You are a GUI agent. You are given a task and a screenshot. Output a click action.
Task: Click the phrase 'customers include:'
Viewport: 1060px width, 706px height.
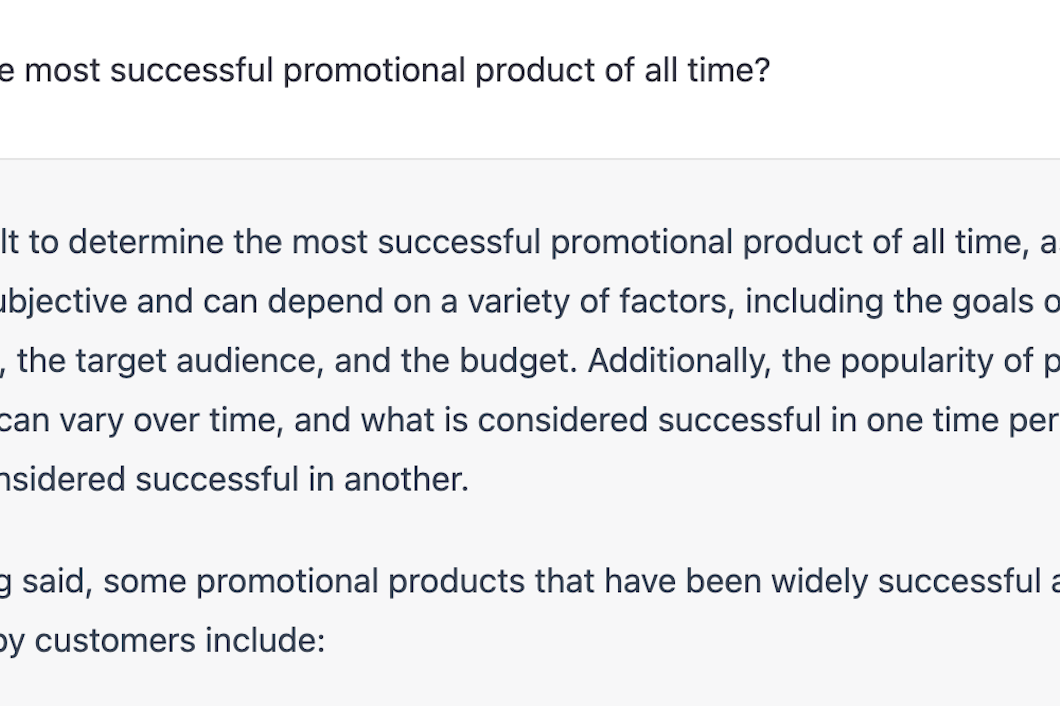pyautogui.click(x=180, y=641)
